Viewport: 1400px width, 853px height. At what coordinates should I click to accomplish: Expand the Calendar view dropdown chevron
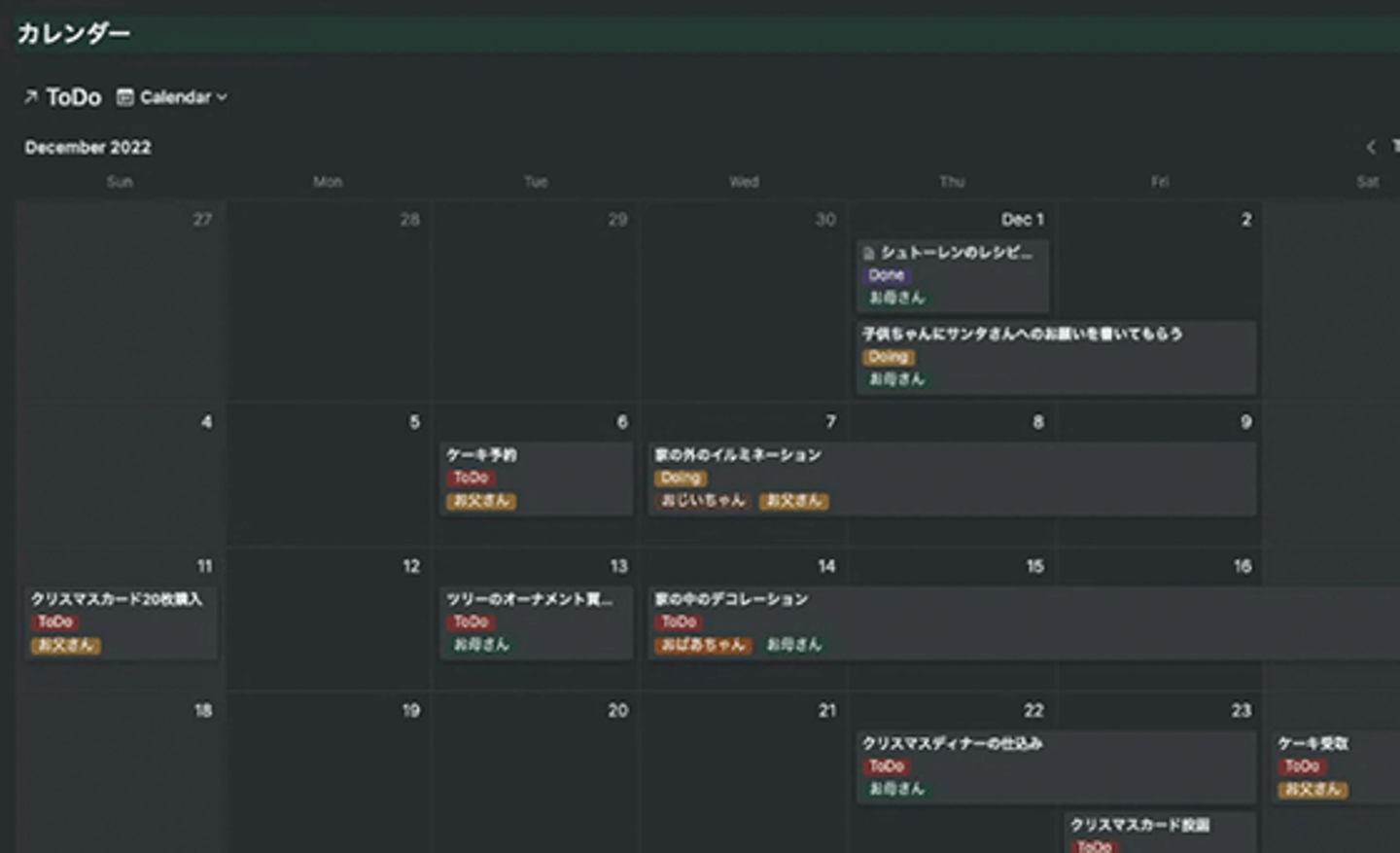(x=223, y=97)
